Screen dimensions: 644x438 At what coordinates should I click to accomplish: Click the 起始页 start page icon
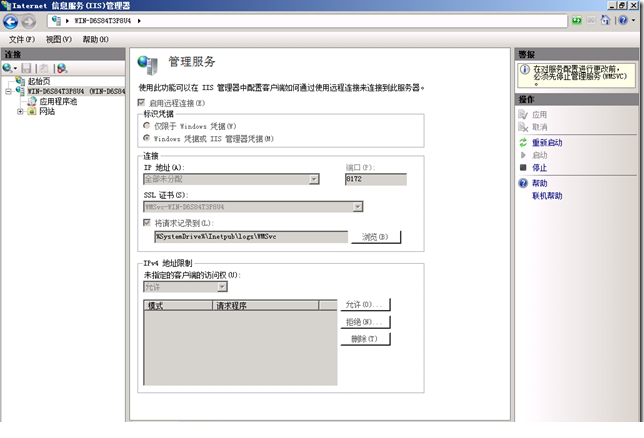coord(20,81)
